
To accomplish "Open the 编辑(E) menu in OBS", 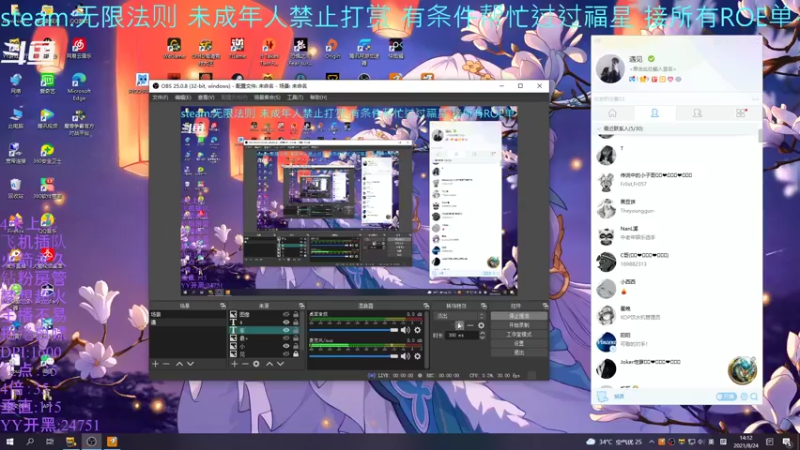I will 183,97.
